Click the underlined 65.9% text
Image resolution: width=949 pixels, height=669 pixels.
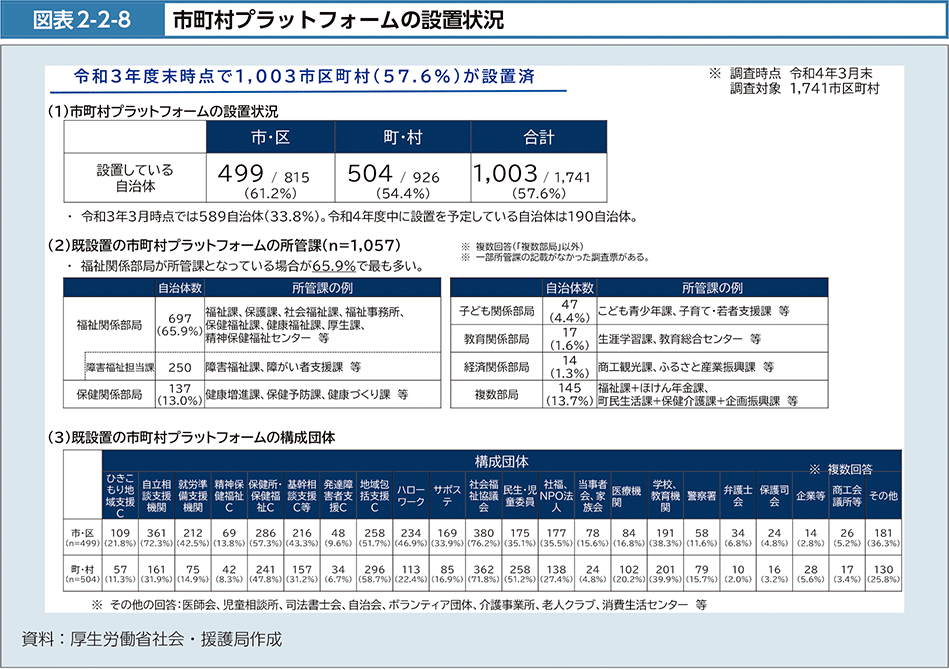click(x=334, y=266)
